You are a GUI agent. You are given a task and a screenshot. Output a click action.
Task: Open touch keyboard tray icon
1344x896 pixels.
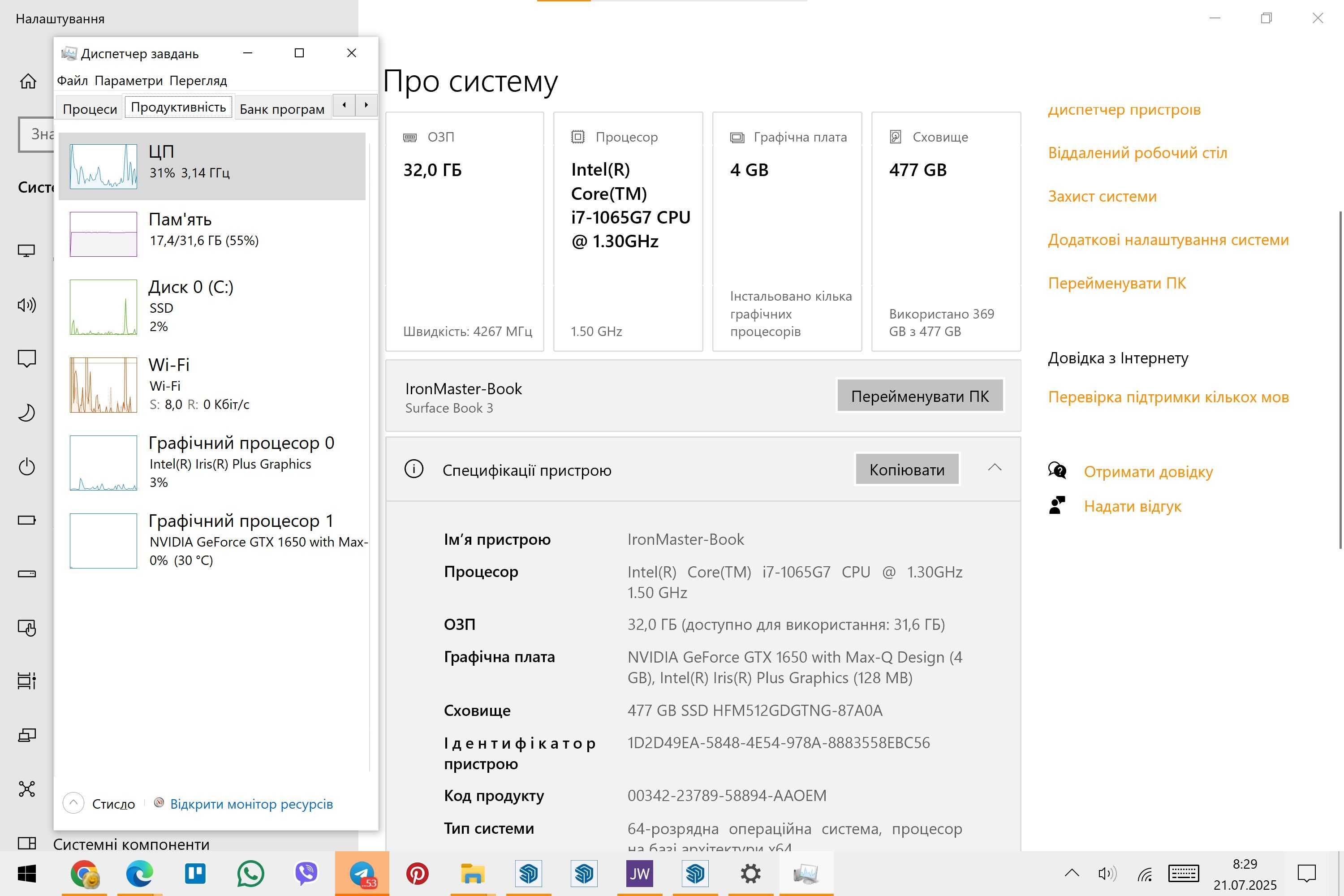coord(1184,873)
